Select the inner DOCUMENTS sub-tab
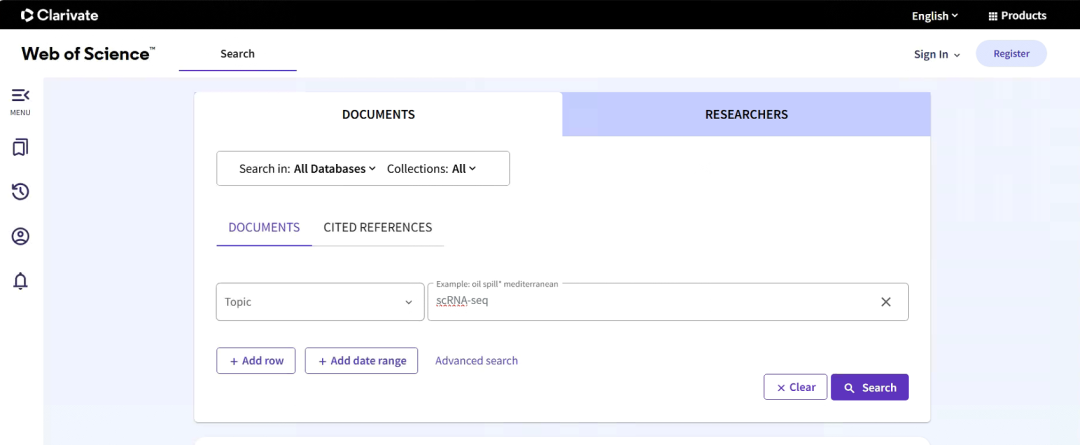The height and width of the screenshot is (445, 1080). (x=264, y=227)
